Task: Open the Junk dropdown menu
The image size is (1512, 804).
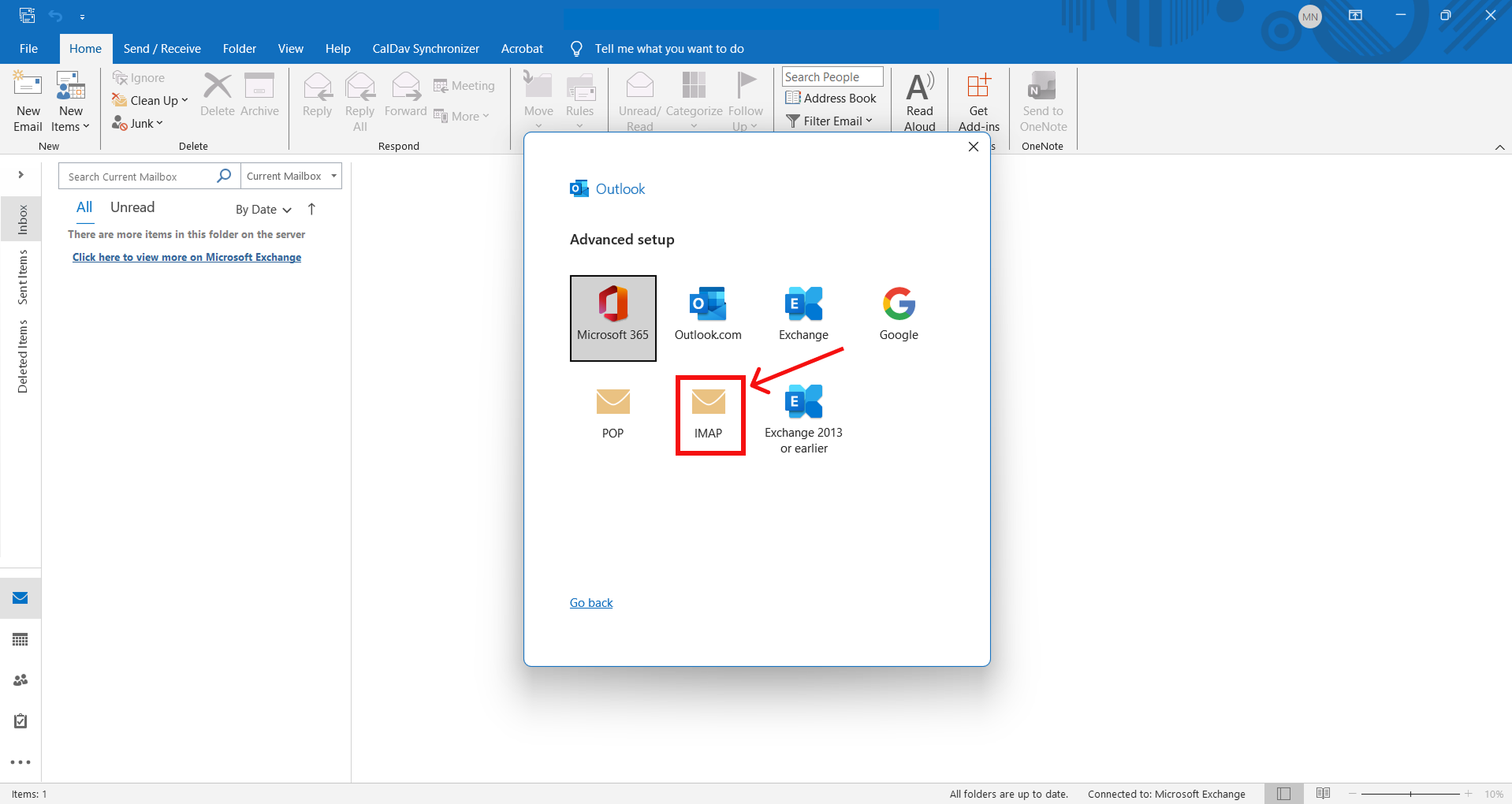Action: 137,123
